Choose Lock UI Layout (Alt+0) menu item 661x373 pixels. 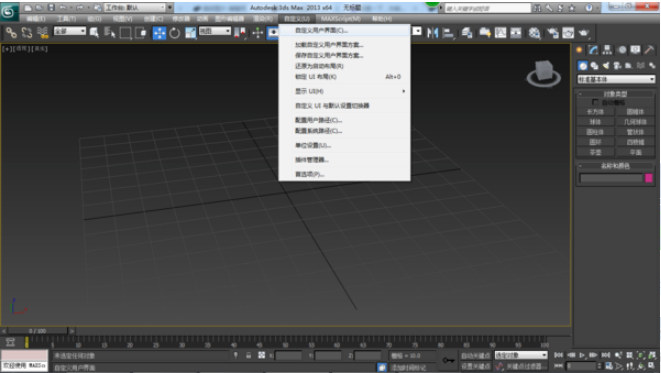344,77
